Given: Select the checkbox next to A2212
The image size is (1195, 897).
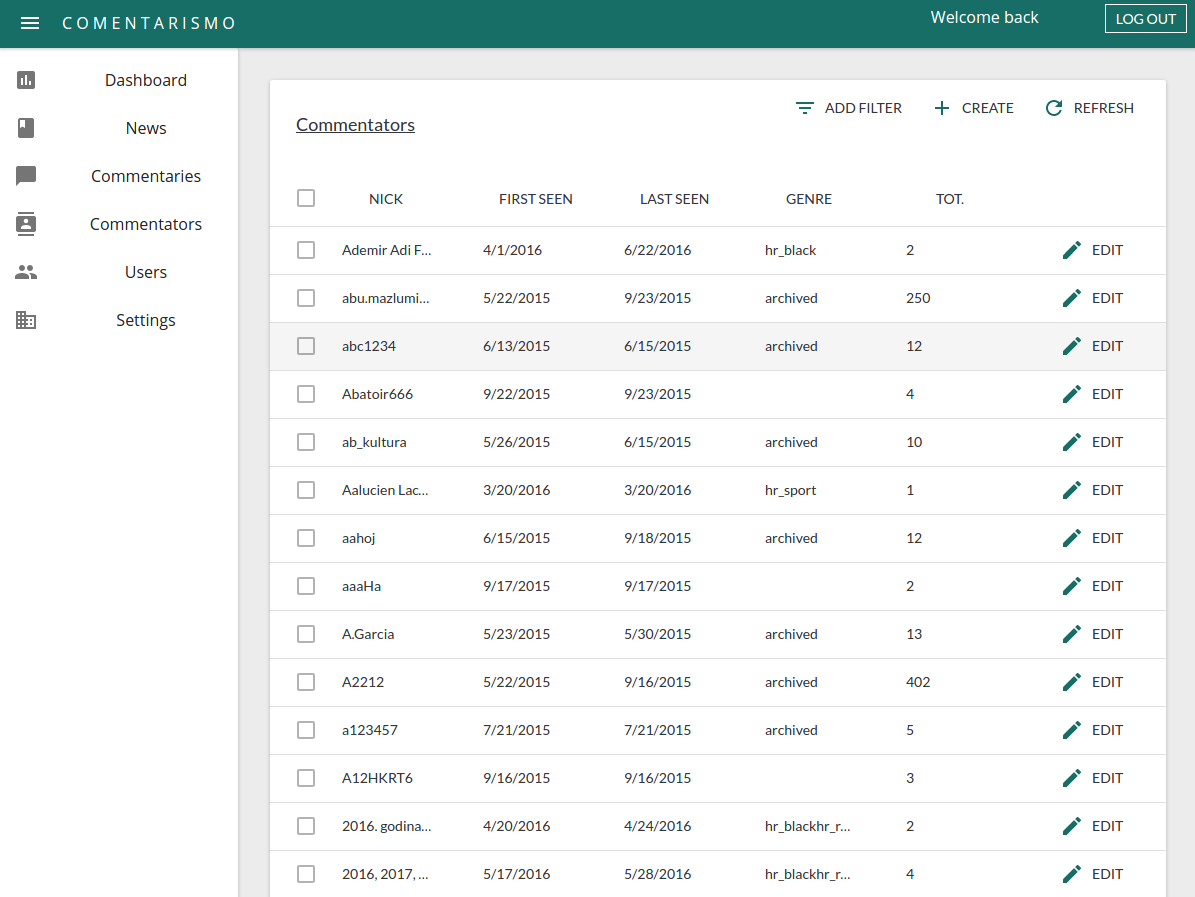Looking at the screenshot, I should pyautogui.click(x=306, y=682).
